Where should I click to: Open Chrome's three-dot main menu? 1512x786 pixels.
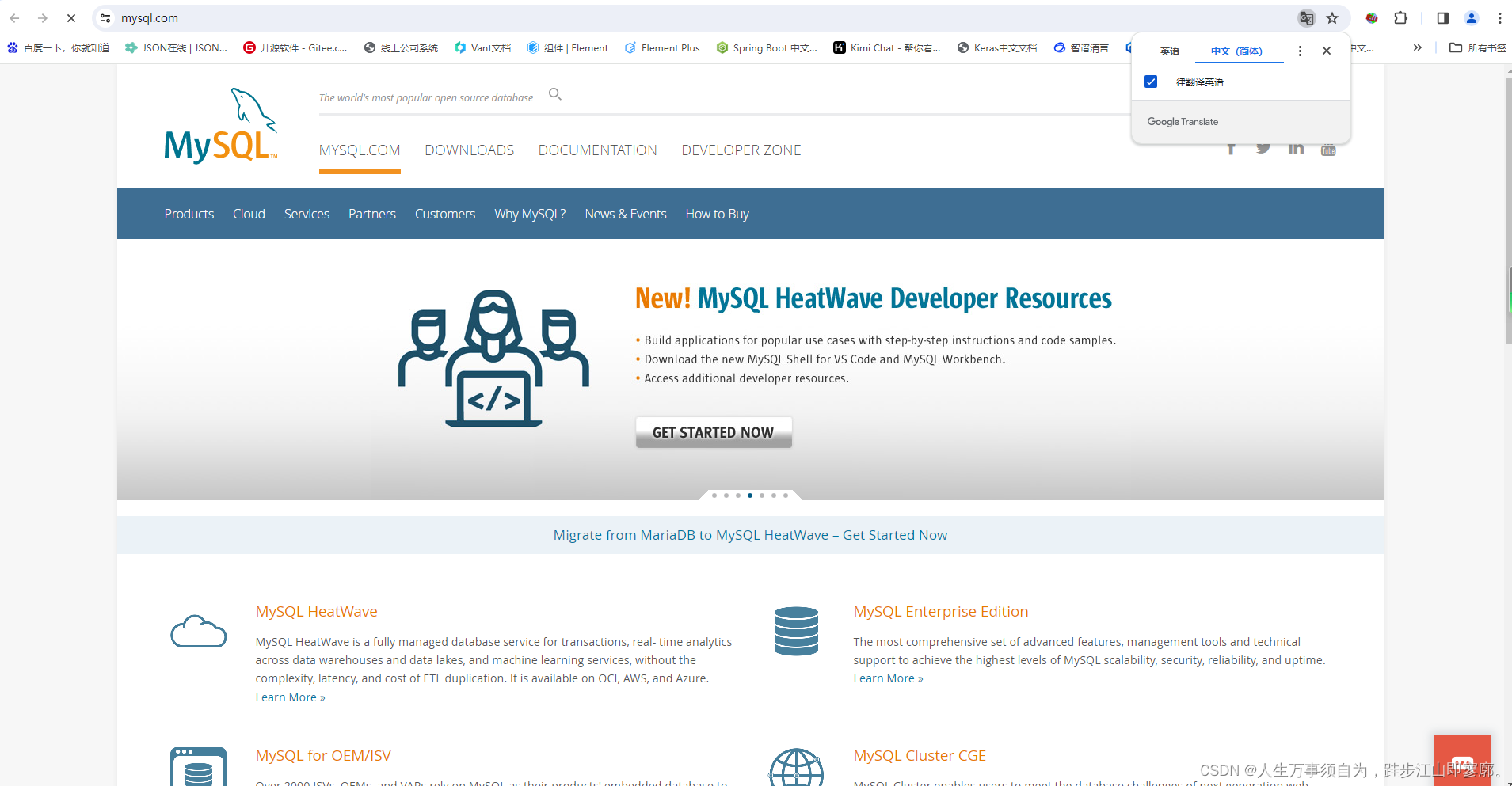[1499, 18]
